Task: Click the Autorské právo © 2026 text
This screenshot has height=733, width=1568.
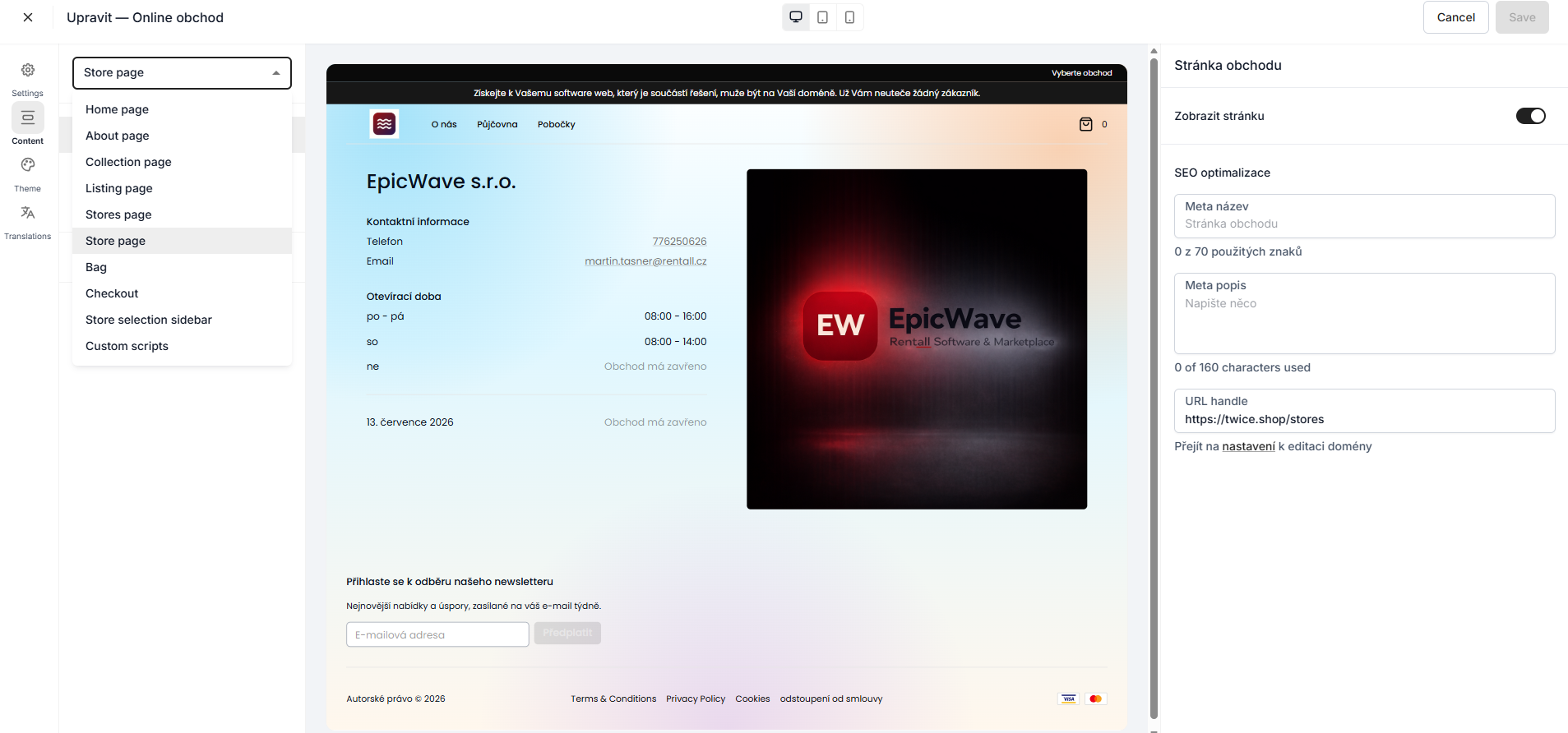Action: pos(395,698)
